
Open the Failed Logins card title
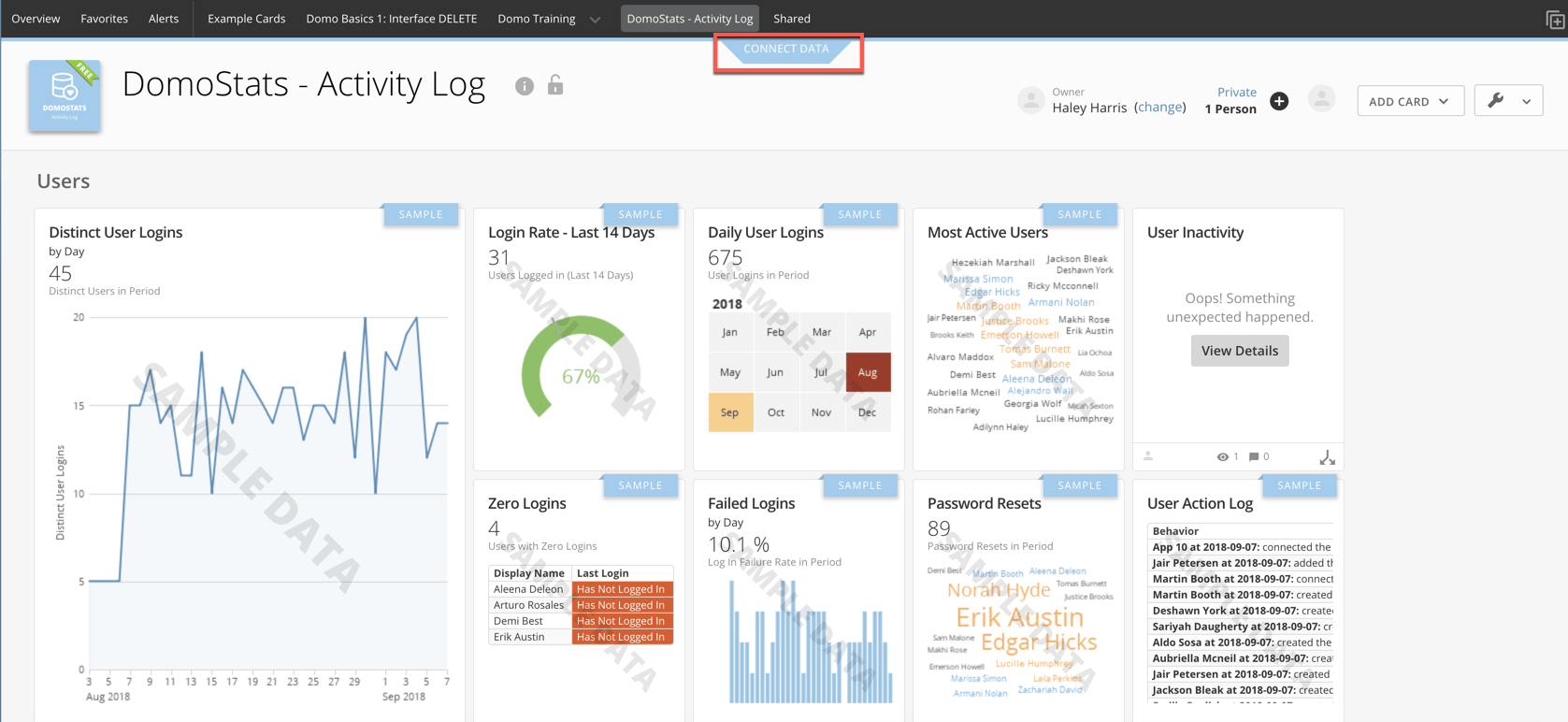[x=752, y=503]
